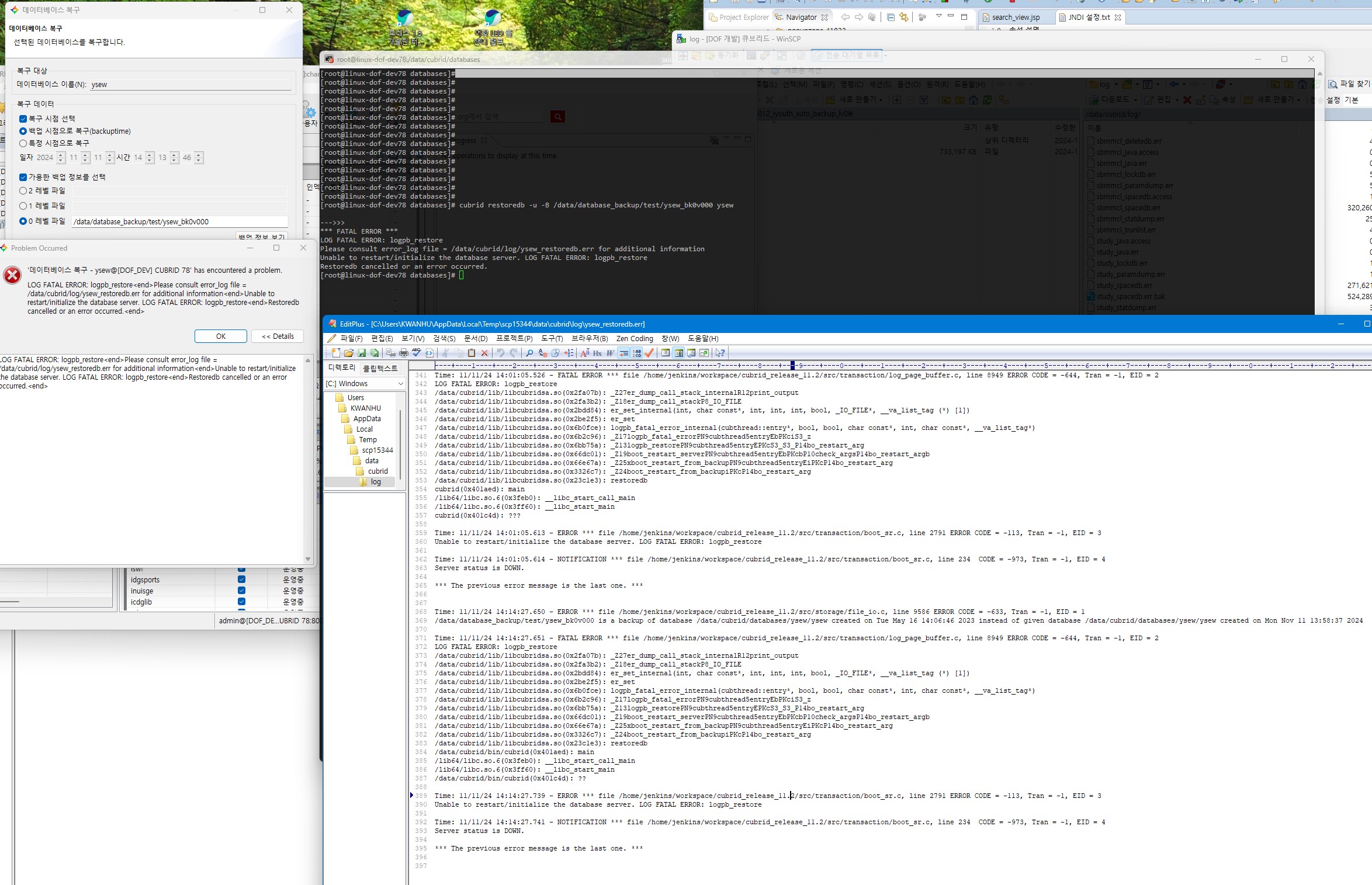Open the [C:] Windows drive dropdown

(400, 384)
